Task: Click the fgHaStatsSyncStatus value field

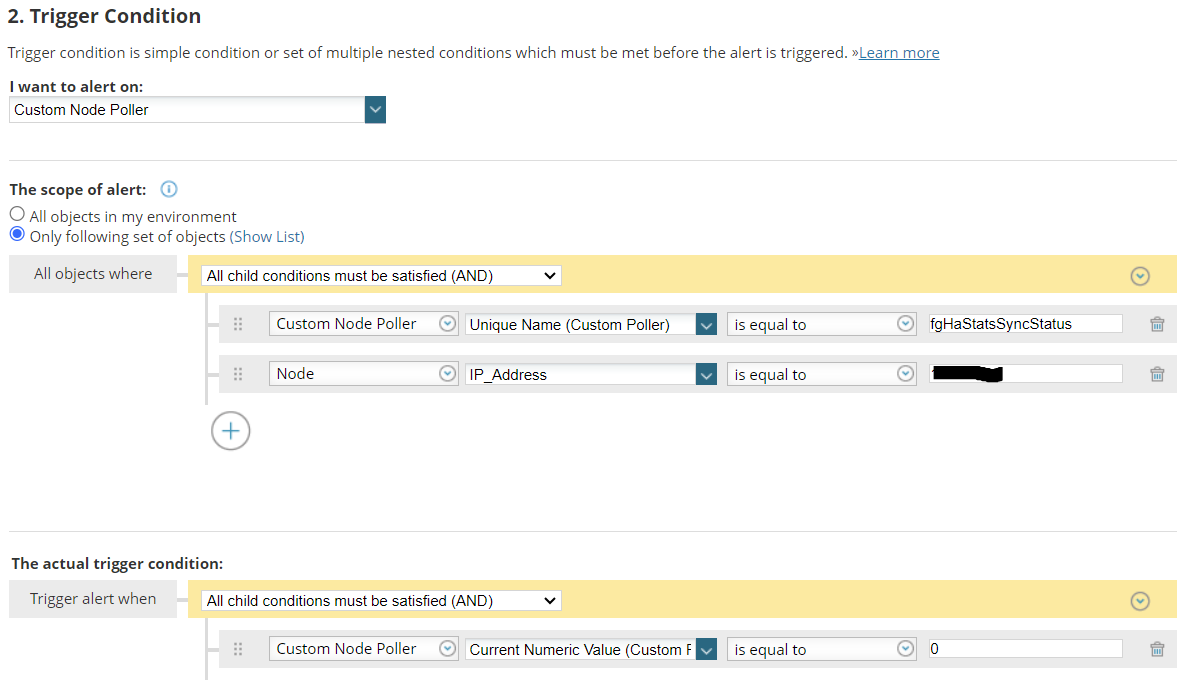Action: pyautogui.click(x=1024, y=324)
